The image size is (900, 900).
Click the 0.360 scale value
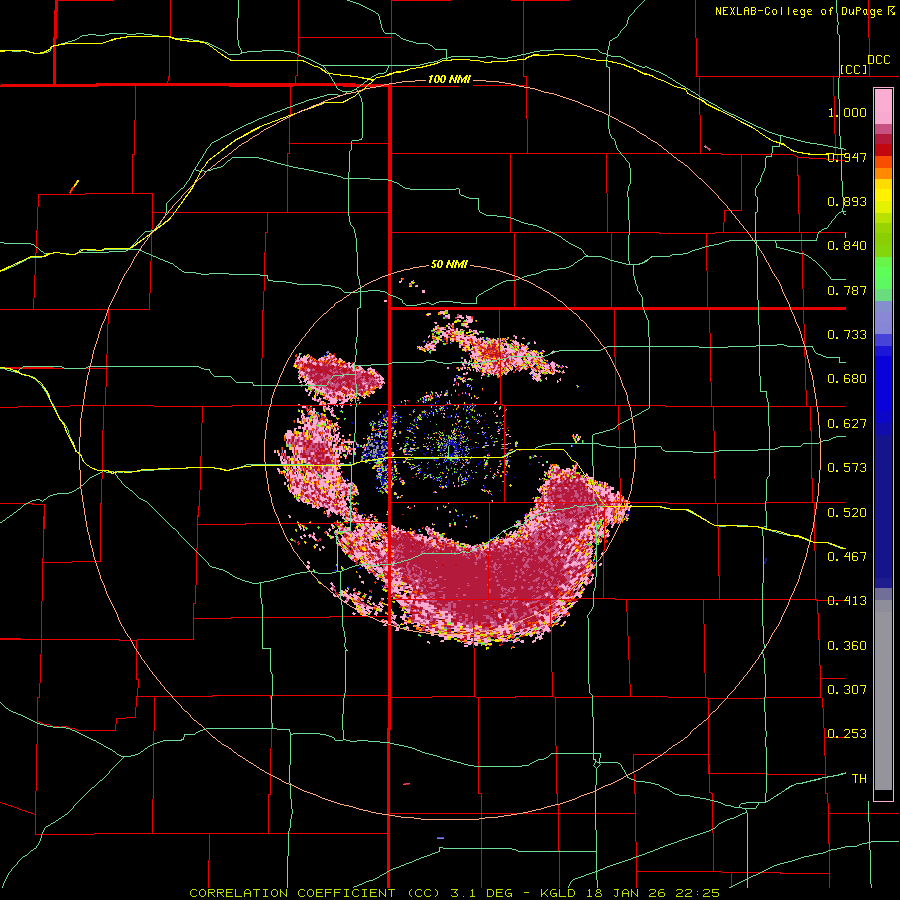[x=847, y=646]
